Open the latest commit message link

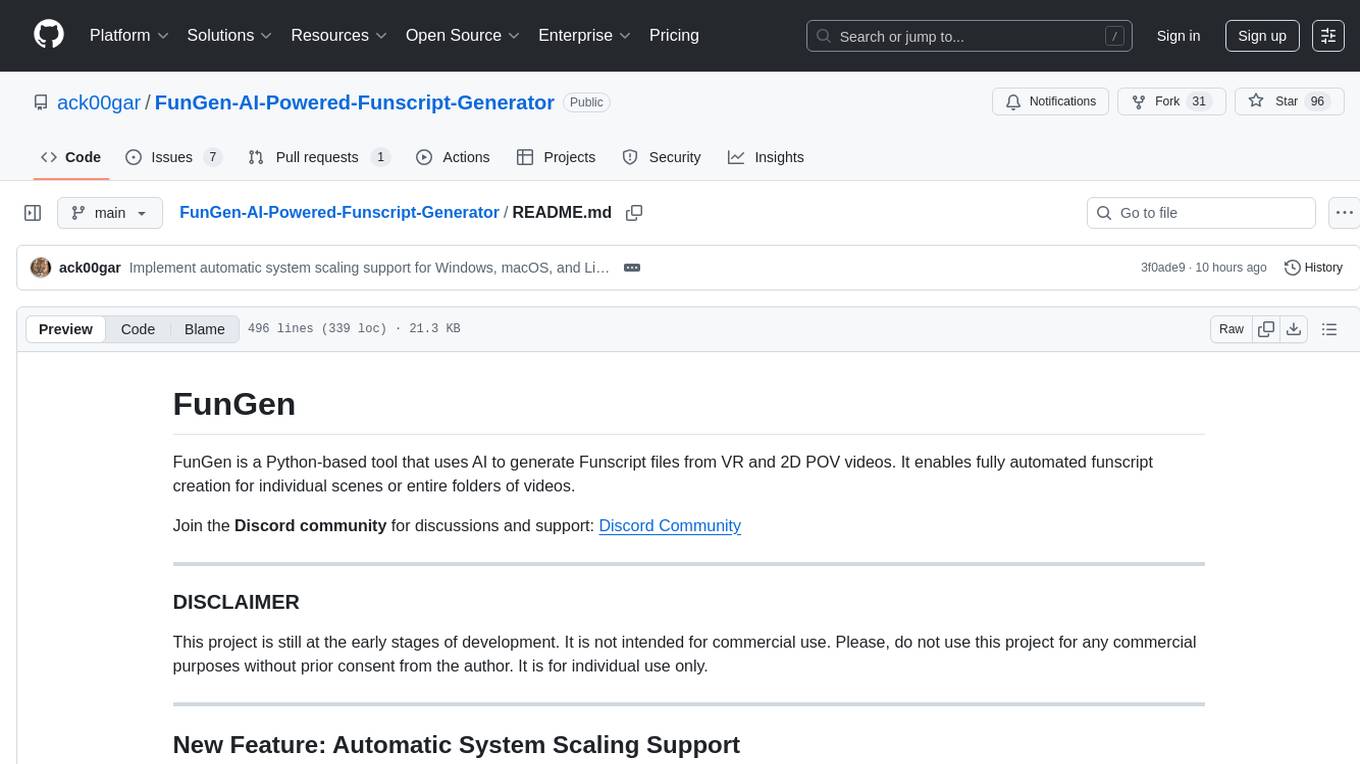[x=369, y=268]
